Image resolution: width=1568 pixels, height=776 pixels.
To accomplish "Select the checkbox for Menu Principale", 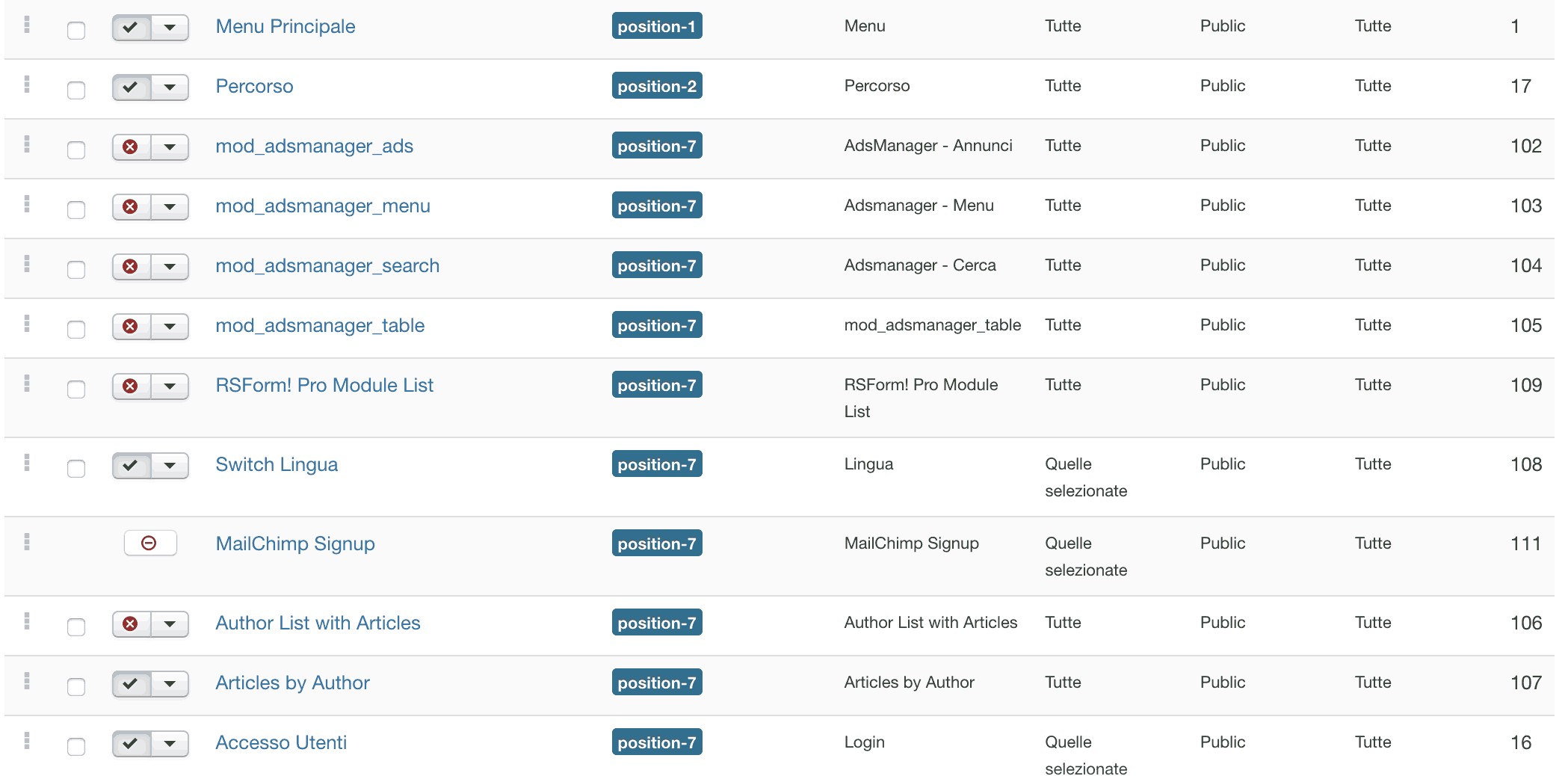I will [76, 31].
